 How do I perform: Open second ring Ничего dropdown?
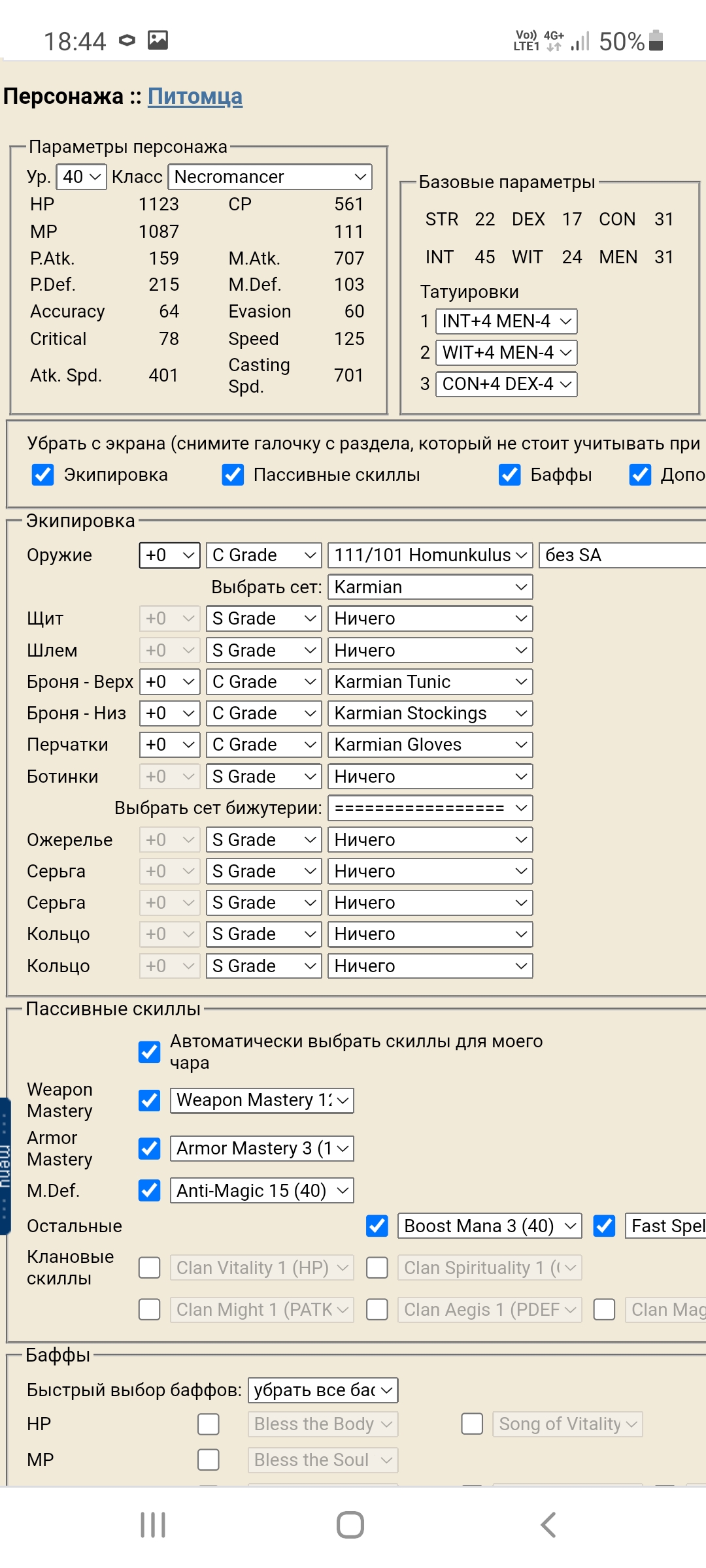pyautogui.click(x=430, y=966)
